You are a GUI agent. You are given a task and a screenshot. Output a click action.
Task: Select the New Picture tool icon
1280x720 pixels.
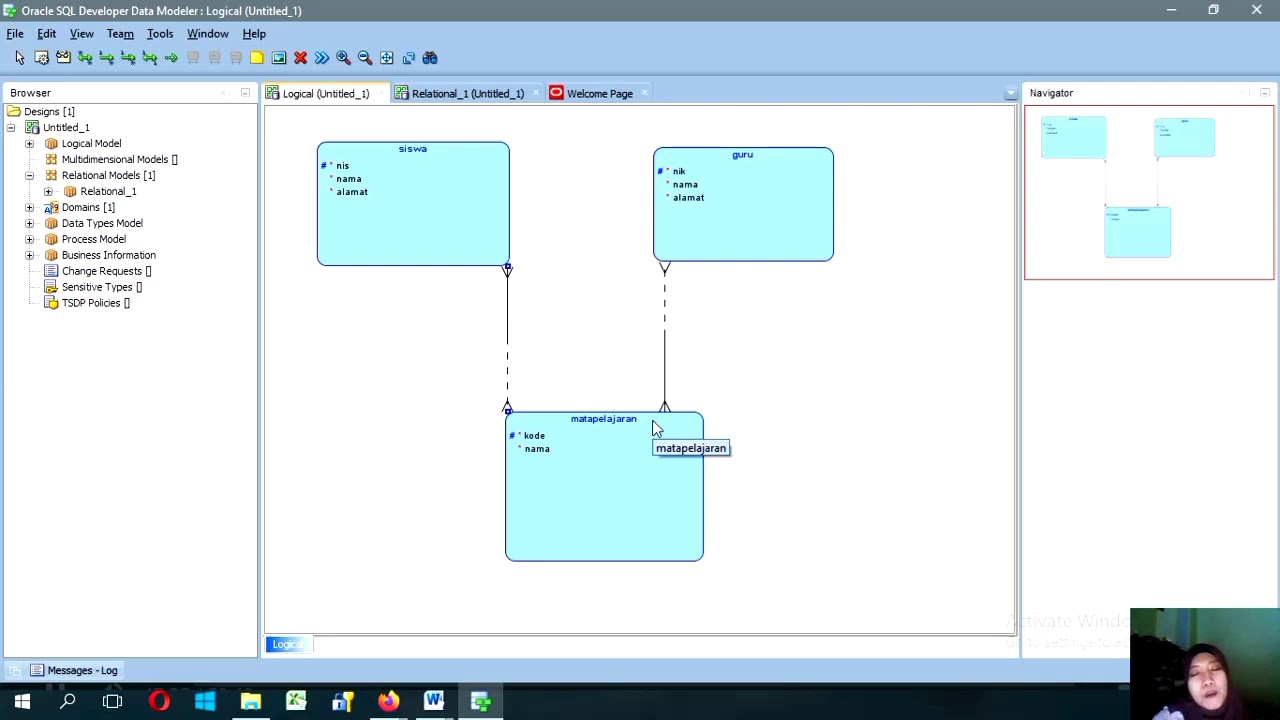coord(279,58)
